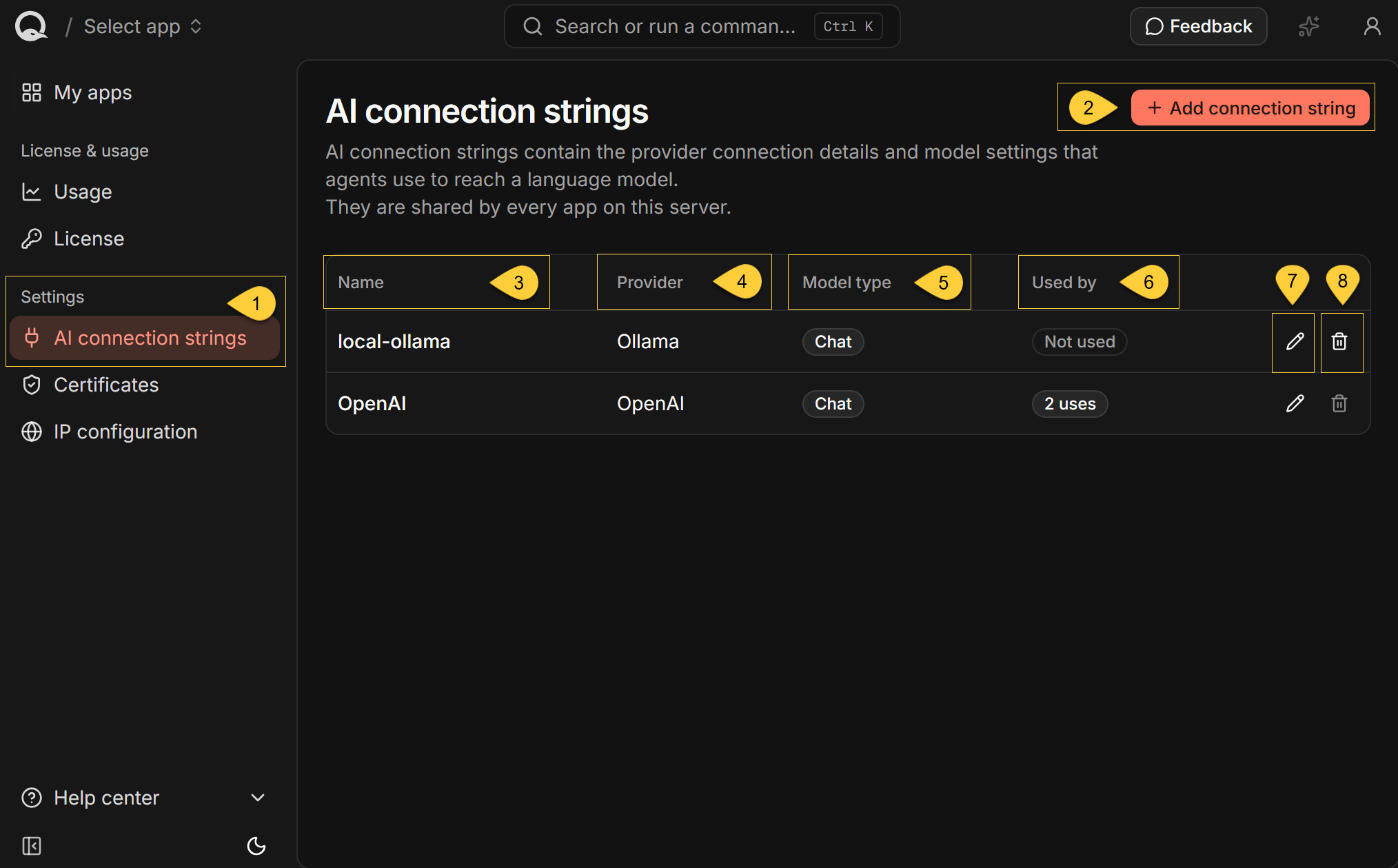Image resolution: width=1398 pixels, height=868 pixels.
Task: Click the IP configuration globe icon
Action: point(32,432)
